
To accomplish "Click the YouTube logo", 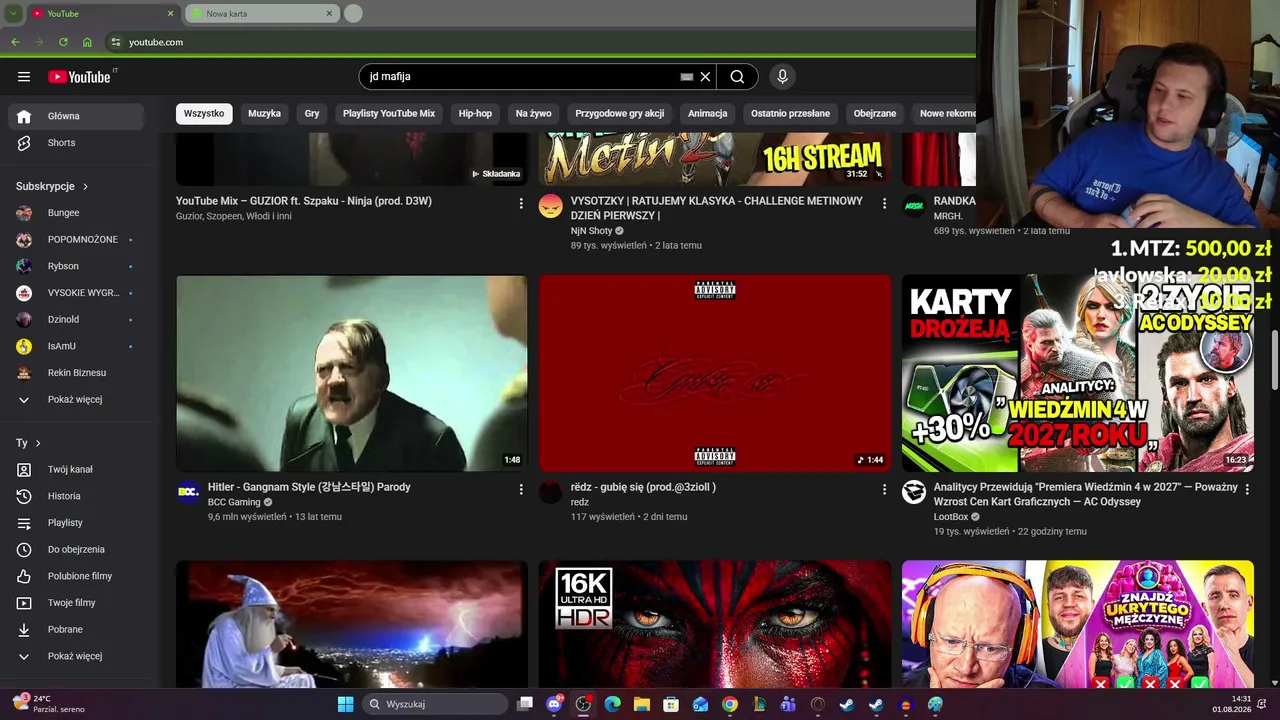I will 79,77.
